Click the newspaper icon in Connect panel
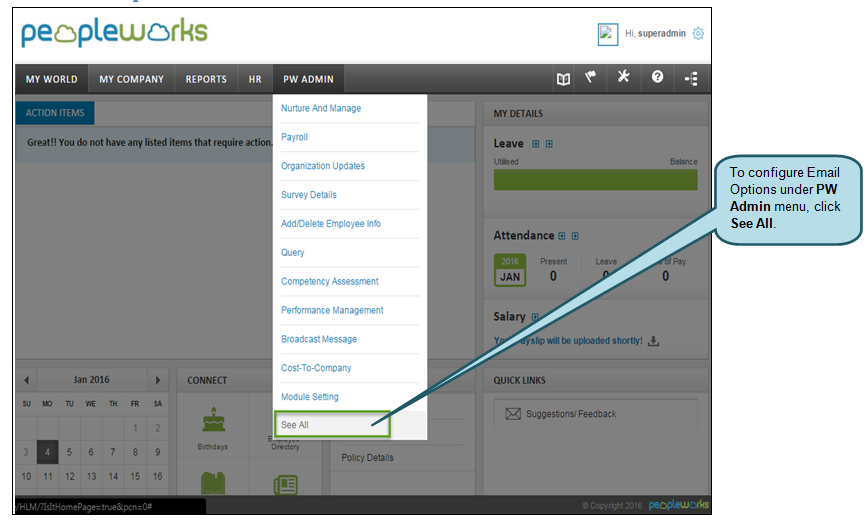The width and height of the screenshot is (866, 521). pos(286,485)
